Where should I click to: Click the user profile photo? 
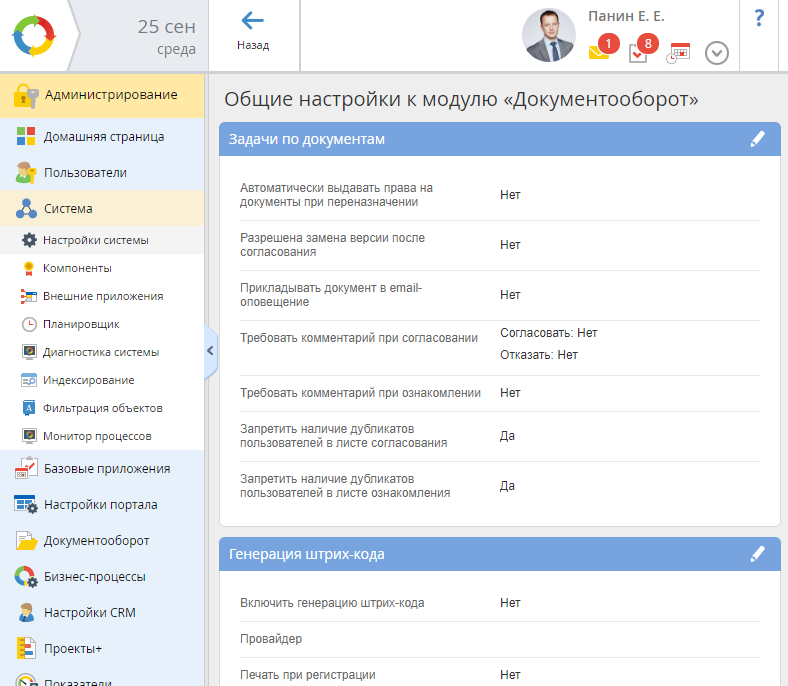(x=549, y=36)
